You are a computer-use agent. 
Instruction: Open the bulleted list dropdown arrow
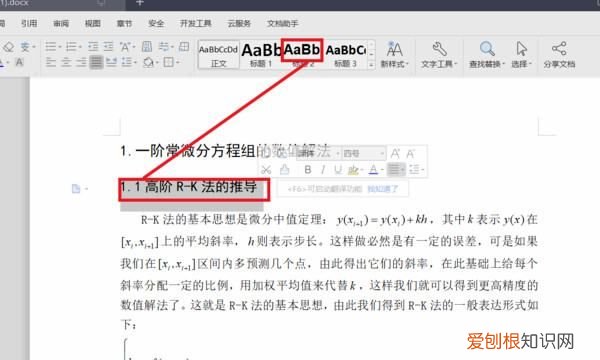tap(60, 47)
